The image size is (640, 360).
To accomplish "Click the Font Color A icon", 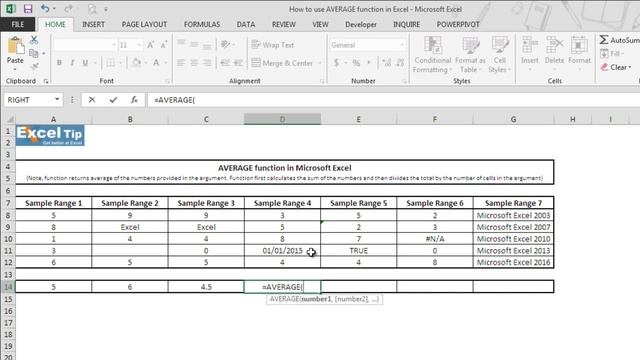I will (x=156, y=63).
